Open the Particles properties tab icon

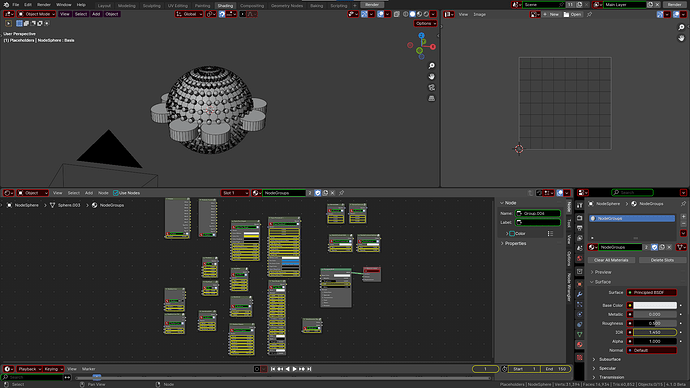pos(580,304)
